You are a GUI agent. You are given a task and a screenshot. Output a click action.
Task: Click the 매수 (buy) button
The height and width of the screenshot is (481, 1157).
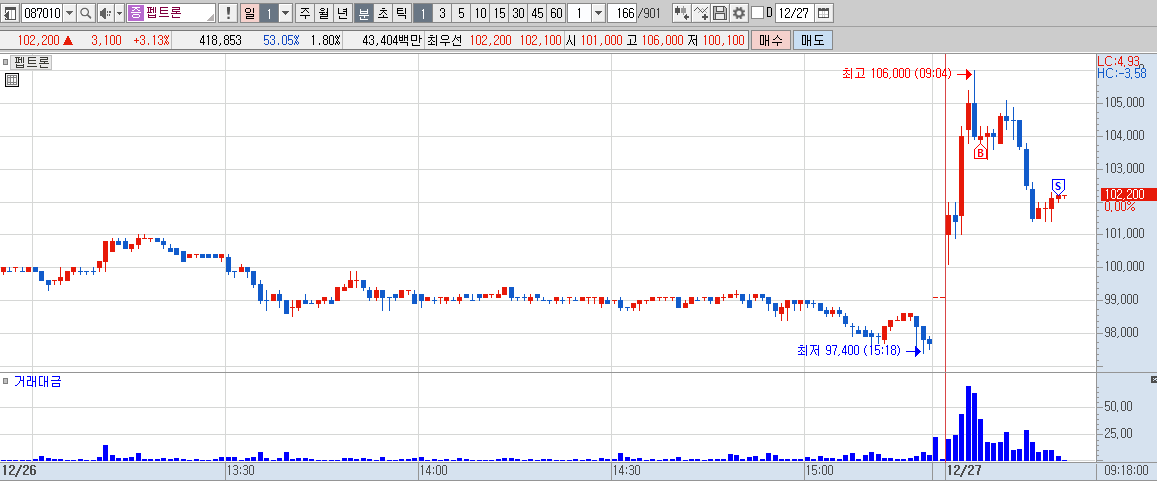771,41
